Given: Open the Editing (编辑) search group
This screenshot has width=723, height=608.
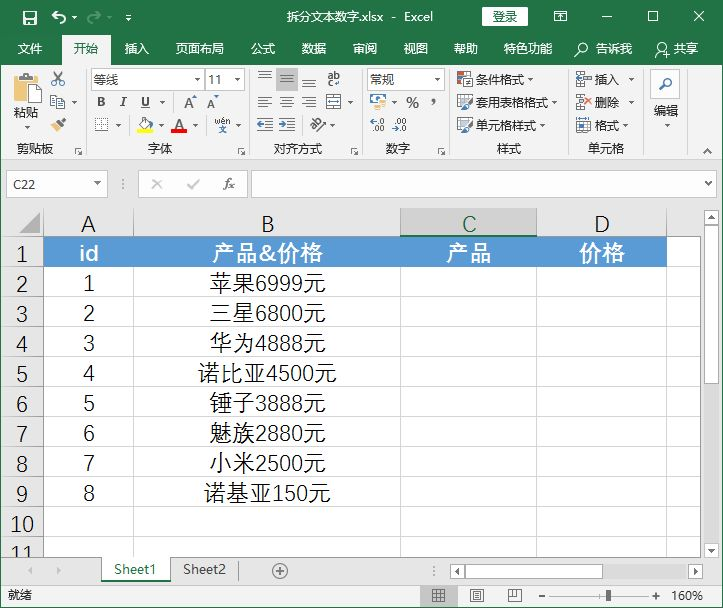Looking at the screenshot, I should [665, 101].
